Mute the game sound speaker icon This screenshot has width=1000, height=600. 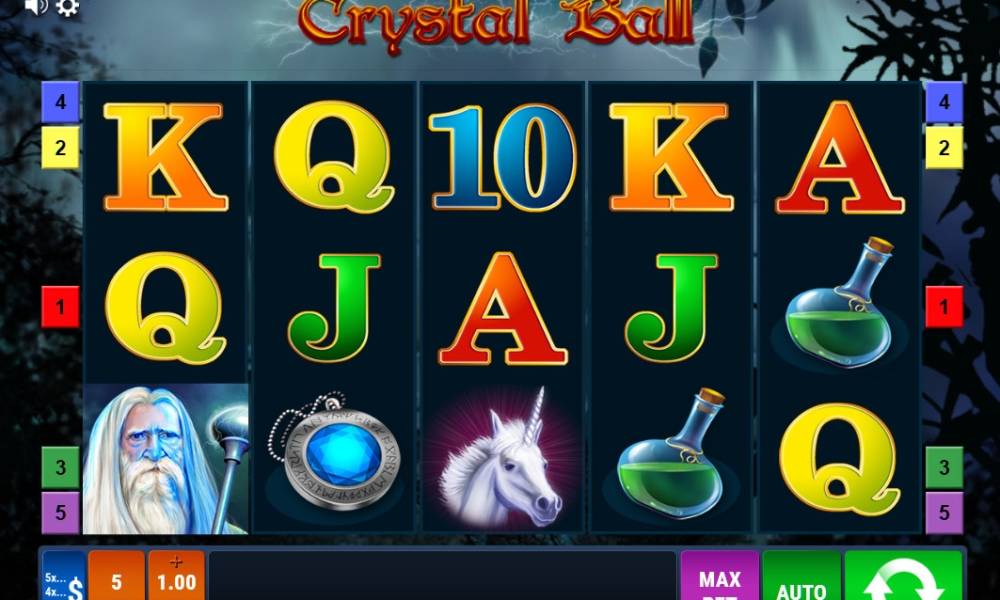(36, 7)
